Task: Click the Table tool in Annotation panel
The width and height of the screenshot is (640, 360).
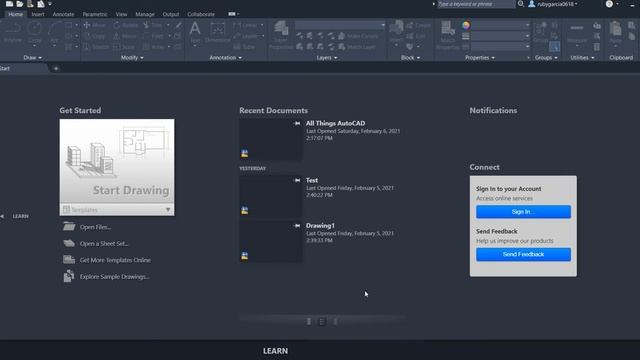Action: (244, 47)
